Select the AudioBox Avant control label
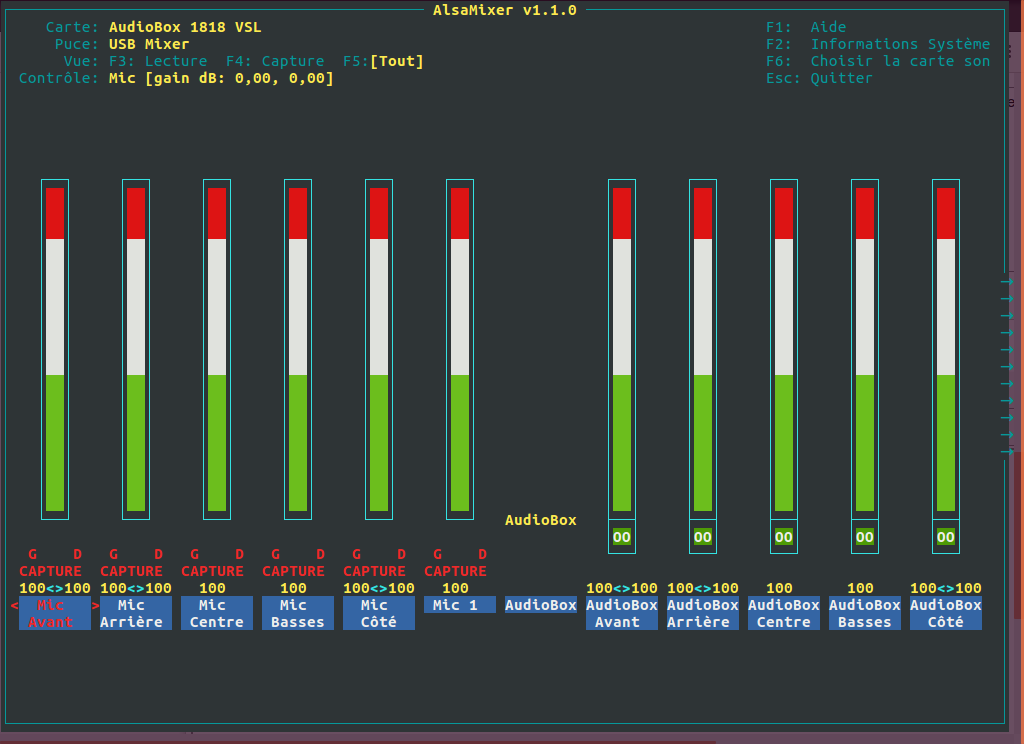Image resolution: width=1024 pixels, height=744 pixels. pyautogui.click(x=622, y=613)
